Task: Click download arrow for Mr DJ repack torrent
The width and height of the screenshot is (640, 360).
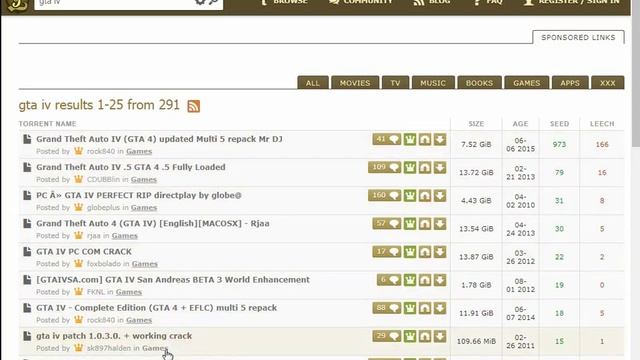Action: click(440, 140)
